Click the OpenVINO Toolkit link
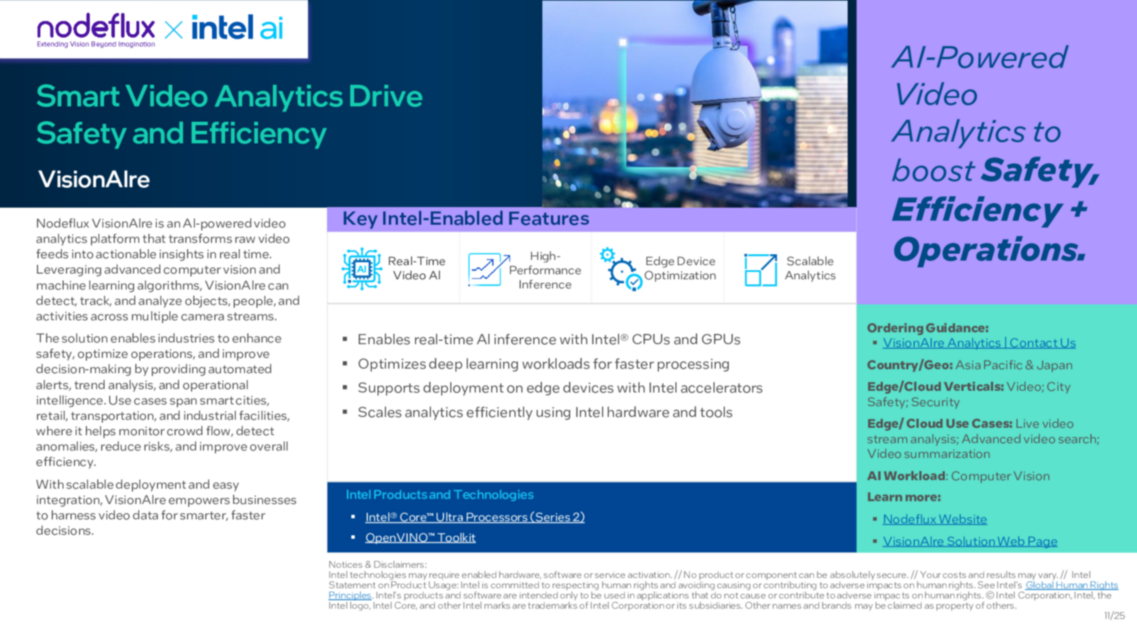1137x640 pixels. (x=420, y=537)
